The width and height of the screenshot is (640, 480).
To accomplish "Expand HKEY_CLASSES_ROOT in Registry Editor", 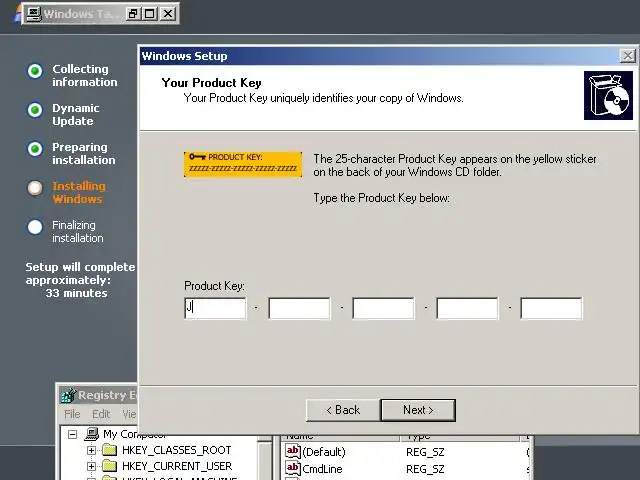I will pos(91,450).
